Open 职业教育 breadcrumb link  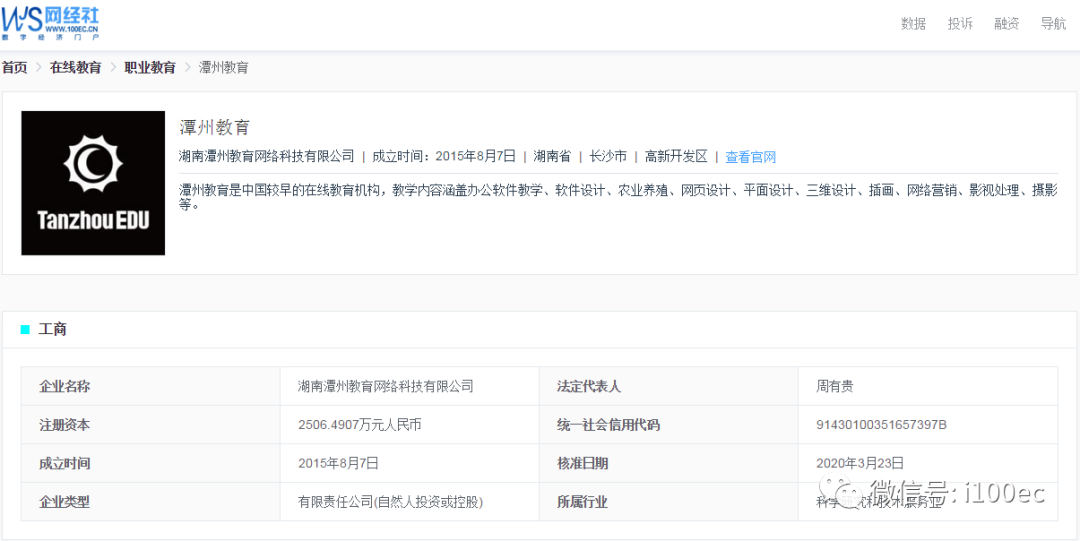150,68
